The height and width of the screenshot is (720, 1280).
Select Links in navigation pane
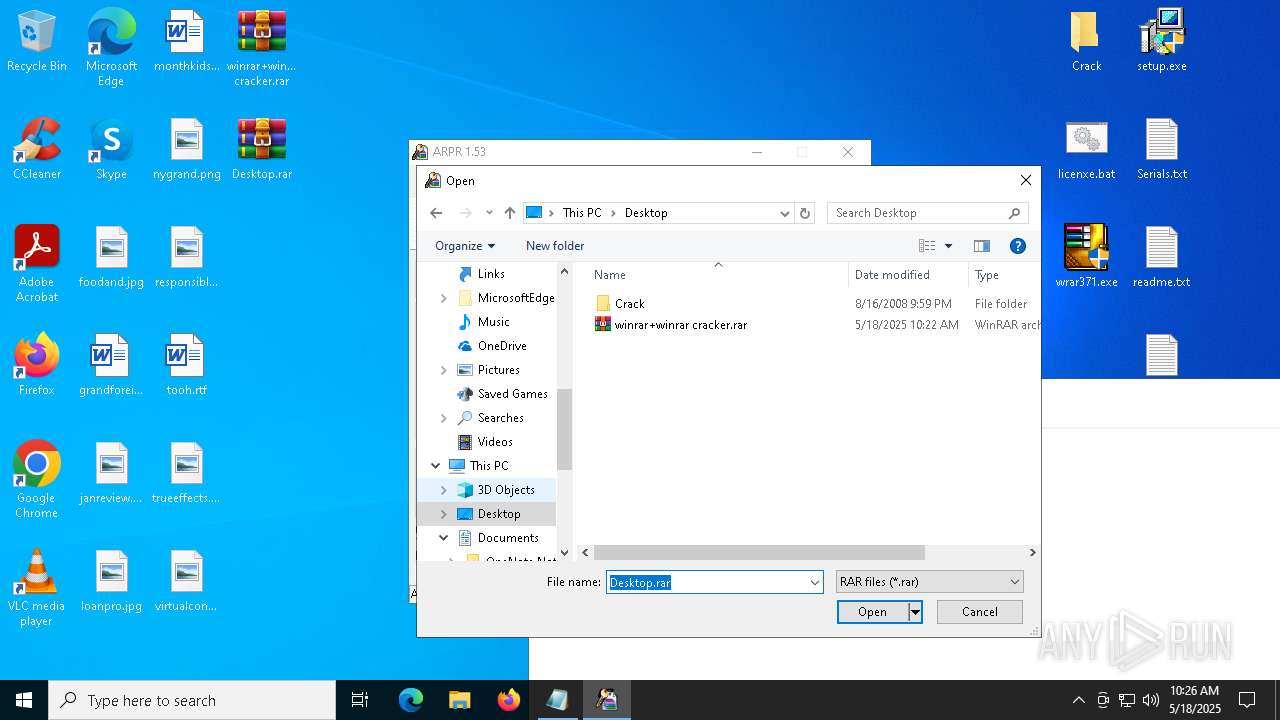pos(491,274)
